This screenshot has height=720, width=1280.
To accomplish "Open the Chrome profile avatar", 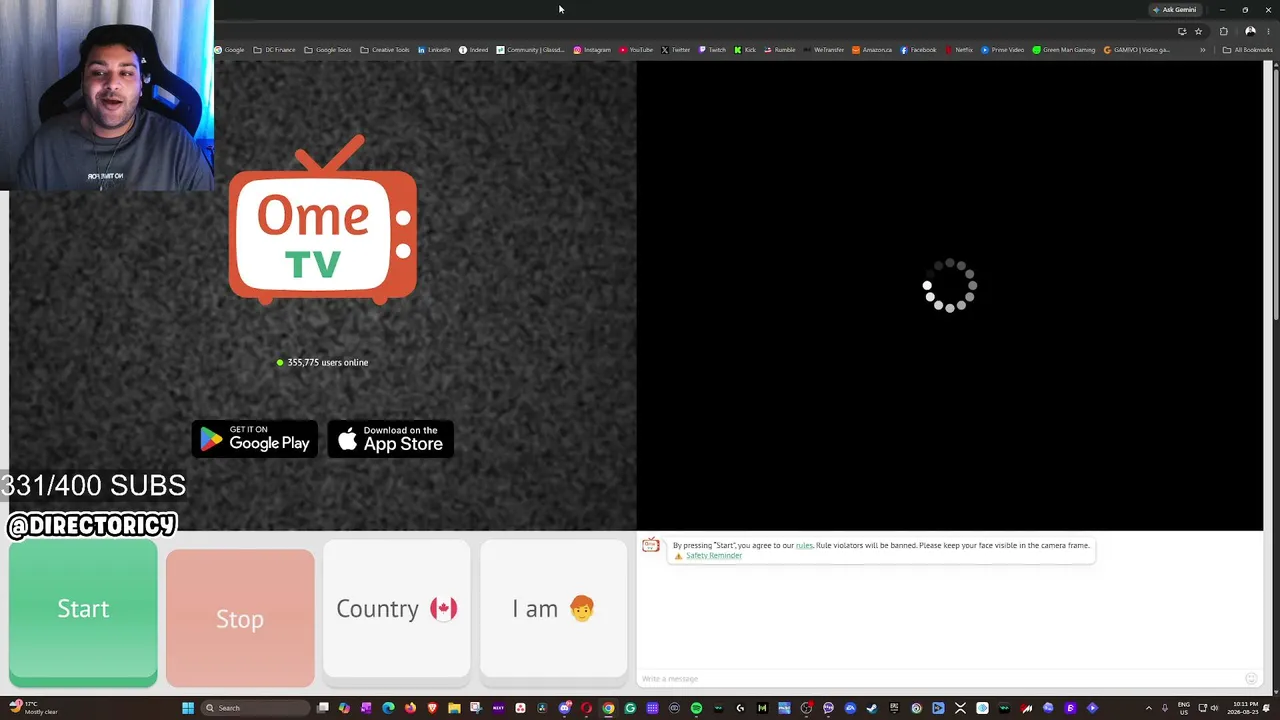I will 1250,31.
